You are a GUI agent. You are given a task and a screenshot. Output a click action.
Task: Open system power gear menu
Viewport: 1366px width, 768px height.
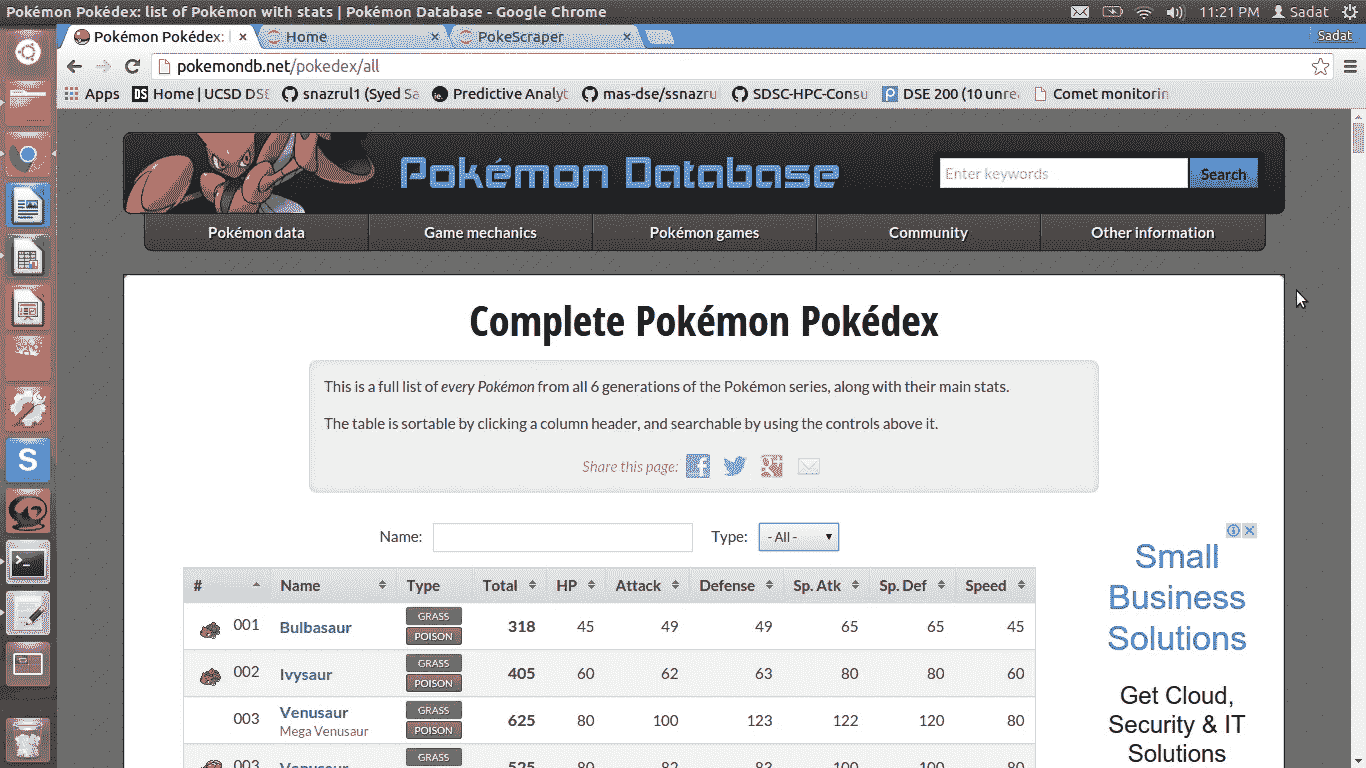coord(1348,12)
